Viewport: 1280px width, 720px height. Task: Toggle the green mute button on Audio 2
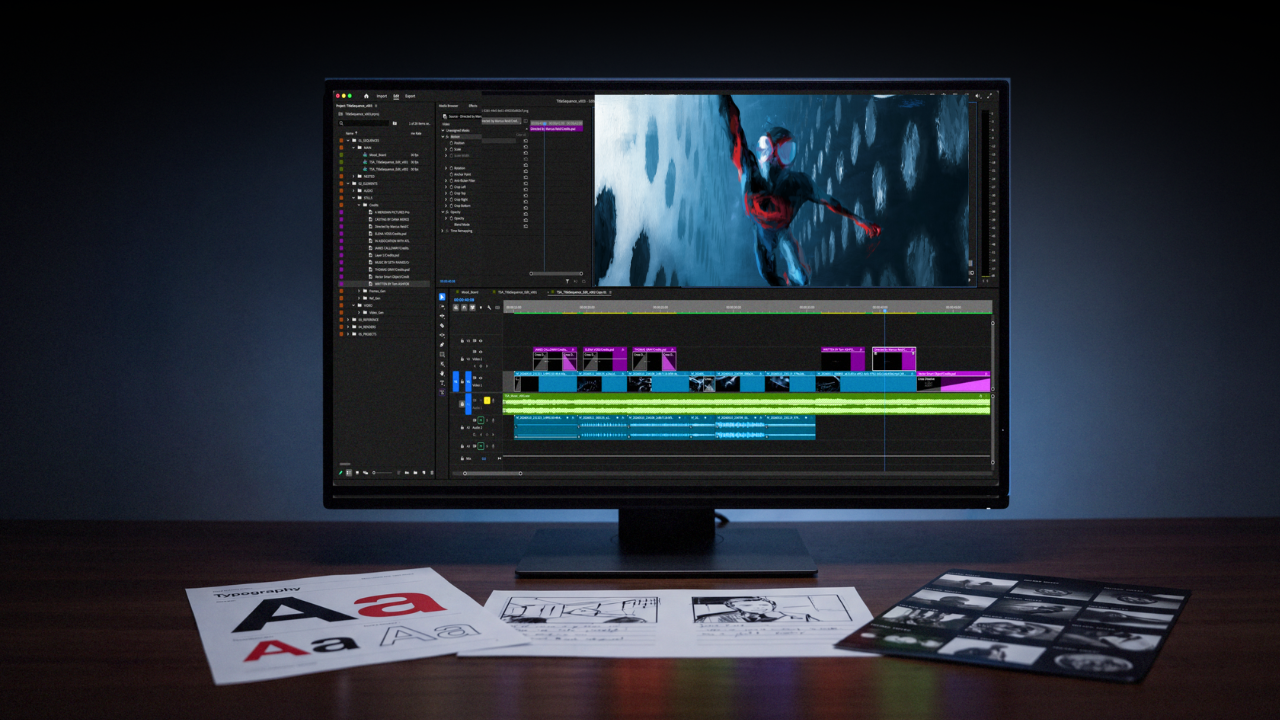(x=481, y=420)
